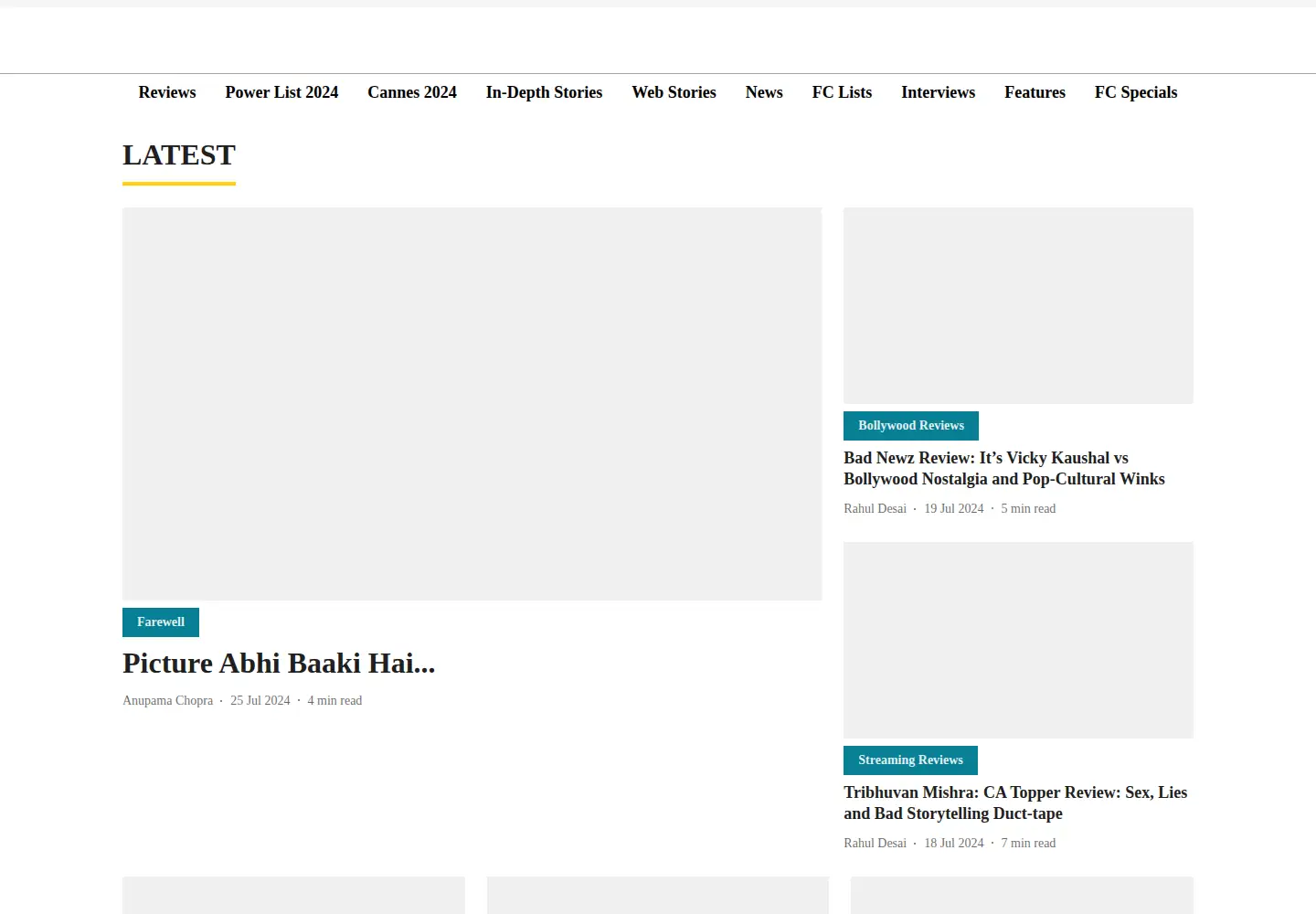Go to Cannes 2024 section
This screenshot has height=914, width=1316.
click(x=412, y=92)
